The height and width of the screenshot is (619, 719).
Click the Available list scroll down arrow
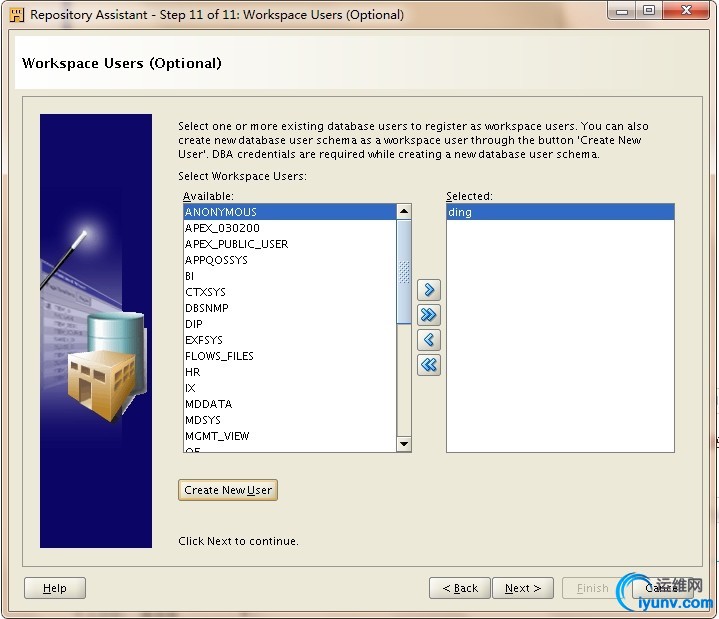404,444
